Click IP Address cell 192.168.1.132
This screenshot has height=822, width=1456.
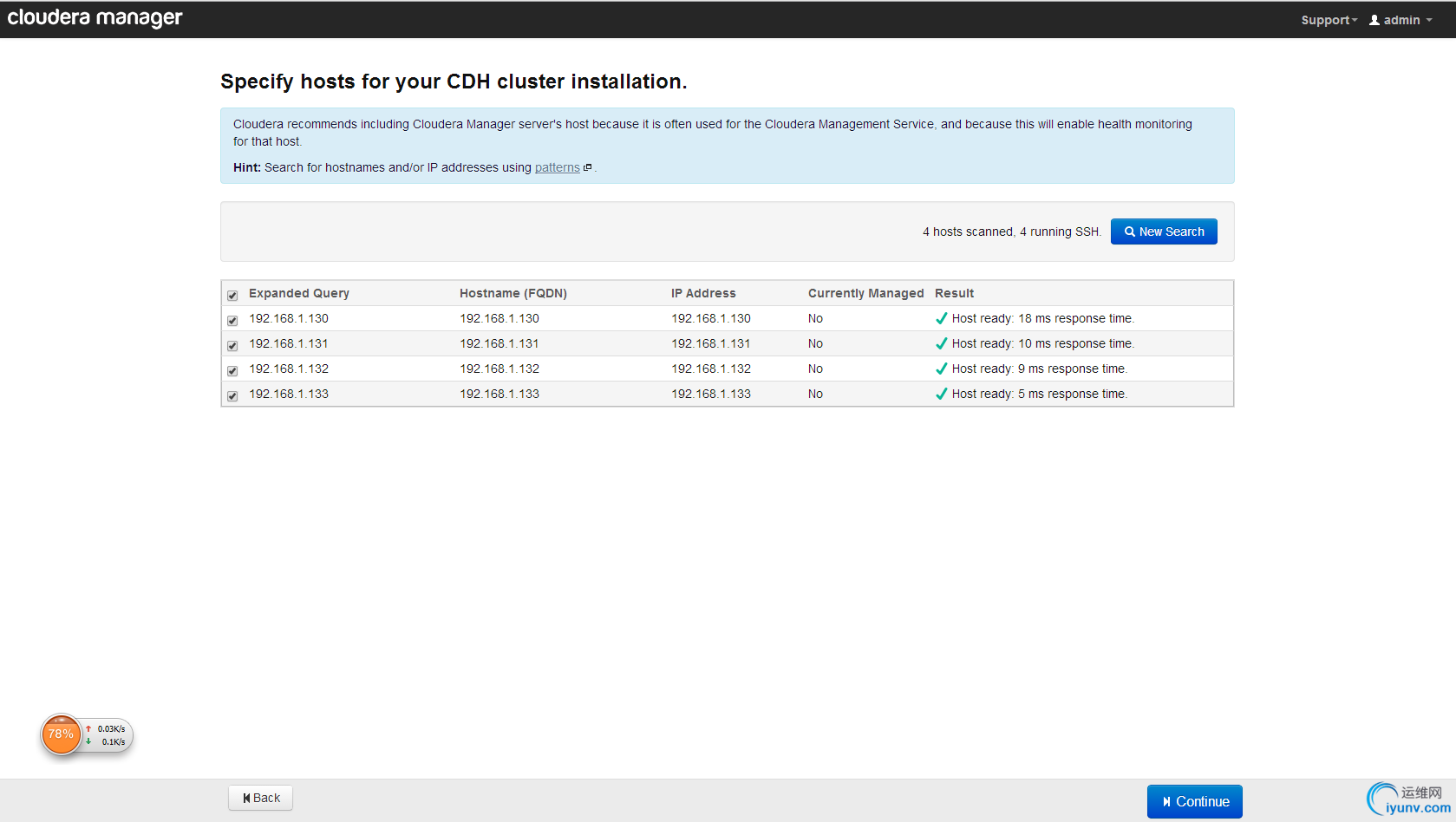(711, 369)
